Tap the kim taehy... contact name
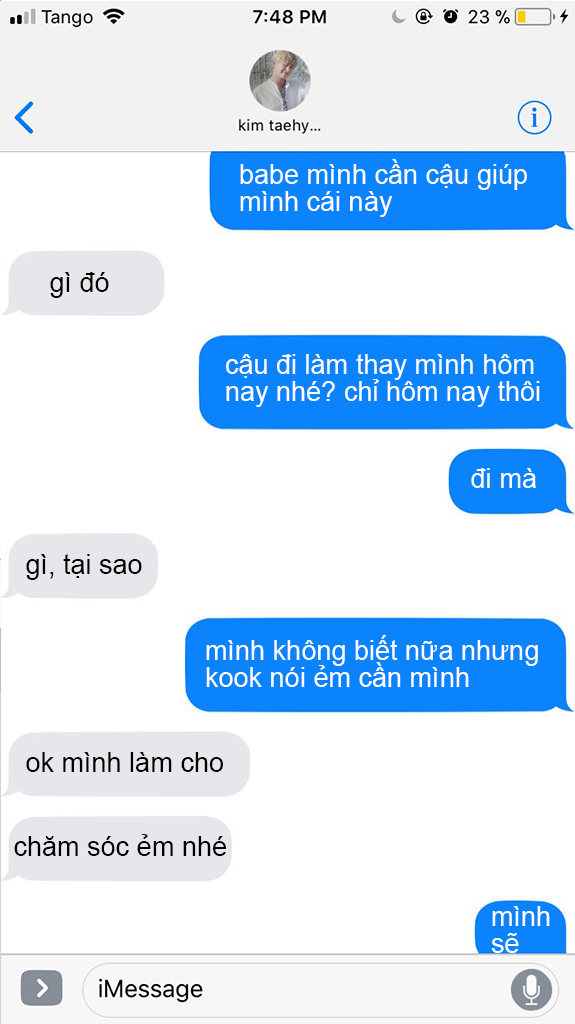This screenshot has width=575, height=1024. pos(280,126)
